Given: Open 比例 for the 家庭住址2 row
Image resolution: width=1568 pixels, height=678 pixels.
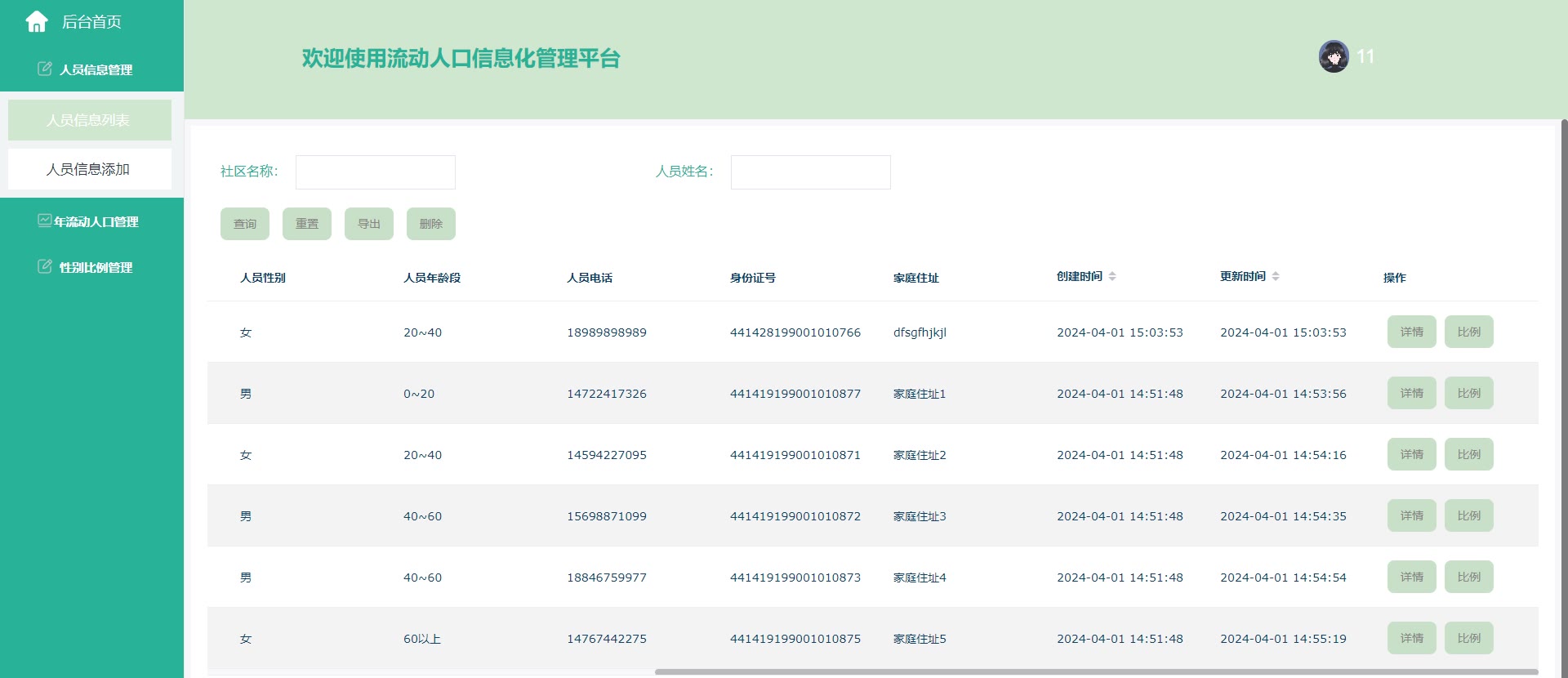Looking at the screenshot, I should click(1469, 454).
